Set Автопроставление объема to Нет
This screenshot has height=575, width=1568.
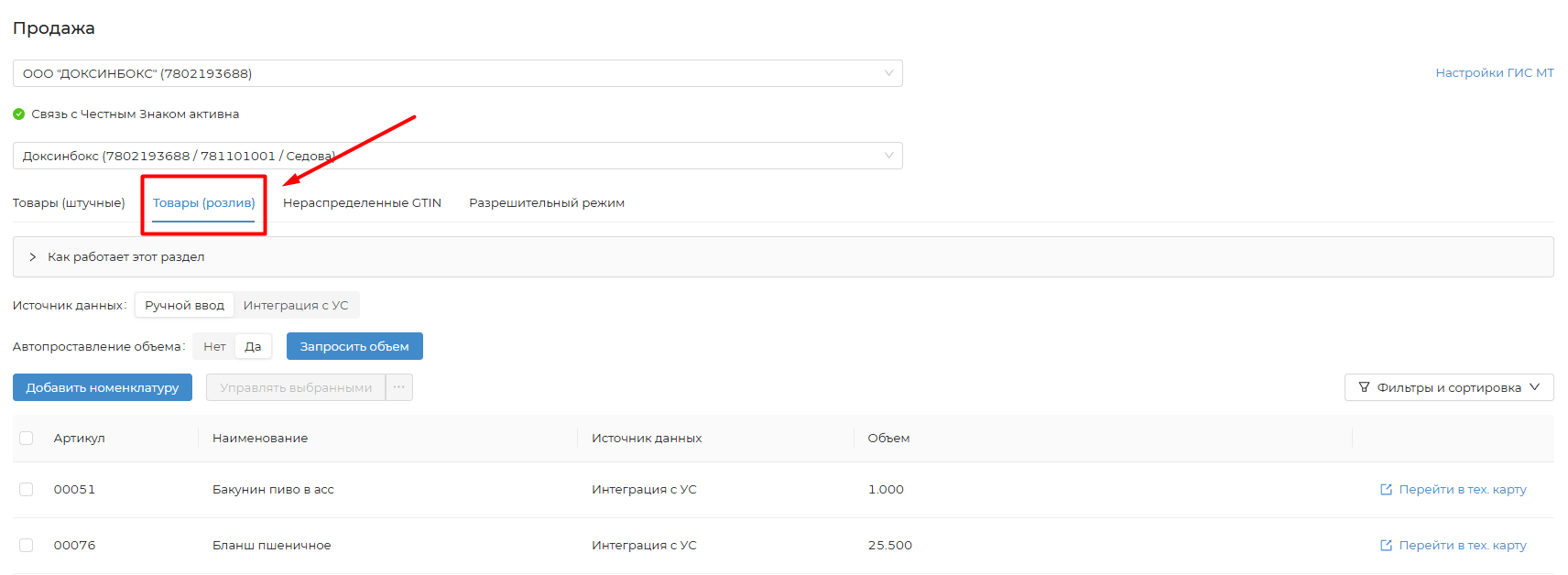214,346
